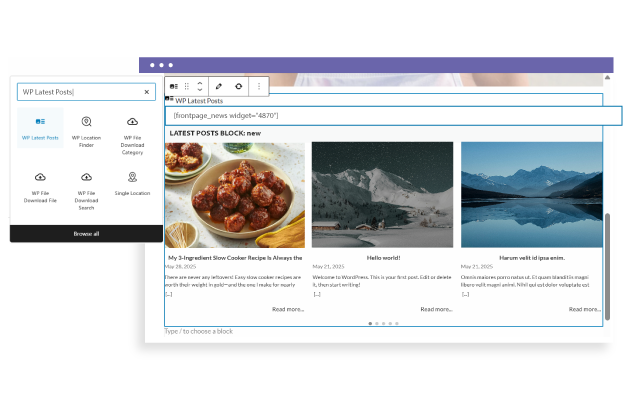Open the meatballs slow cooker post thumbnail
The image size is (630, 400).
pos(235,194)
